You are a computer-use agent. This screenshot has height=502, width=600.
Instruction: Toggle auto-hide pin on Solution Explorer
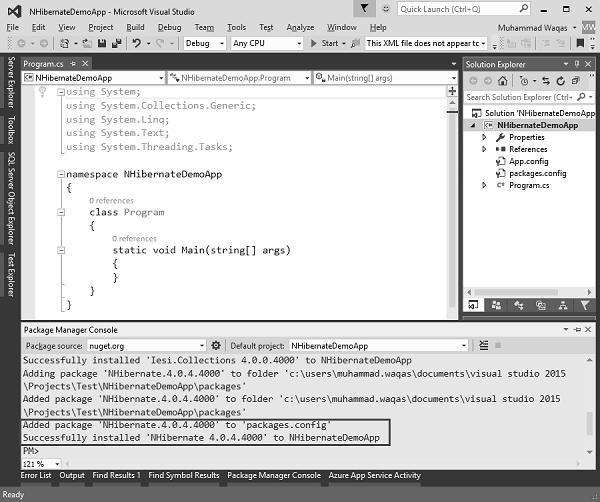[577, 64]
